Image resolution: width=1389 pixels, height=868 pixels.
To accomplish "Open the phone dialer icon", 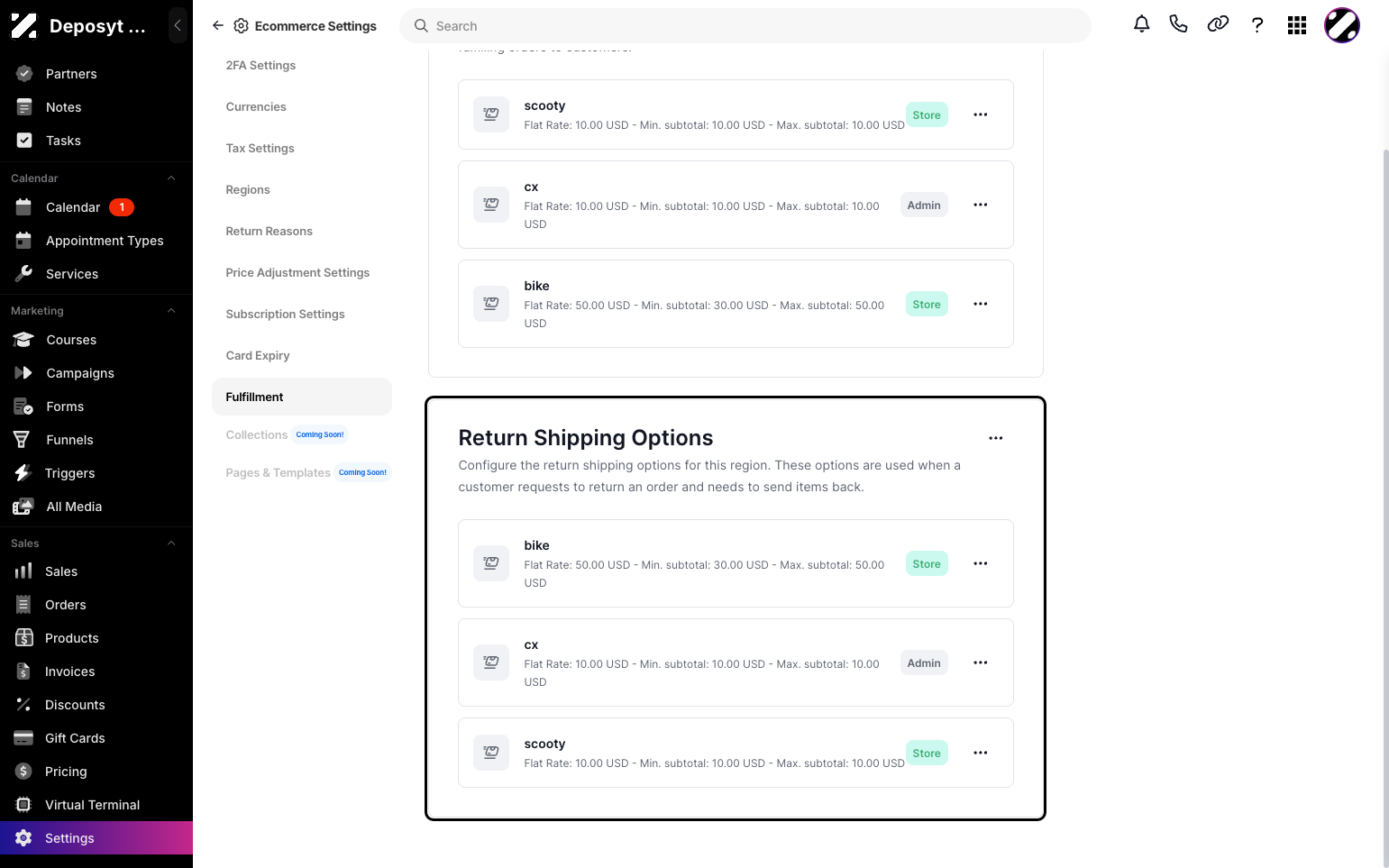I will [x=1178, y=25].
